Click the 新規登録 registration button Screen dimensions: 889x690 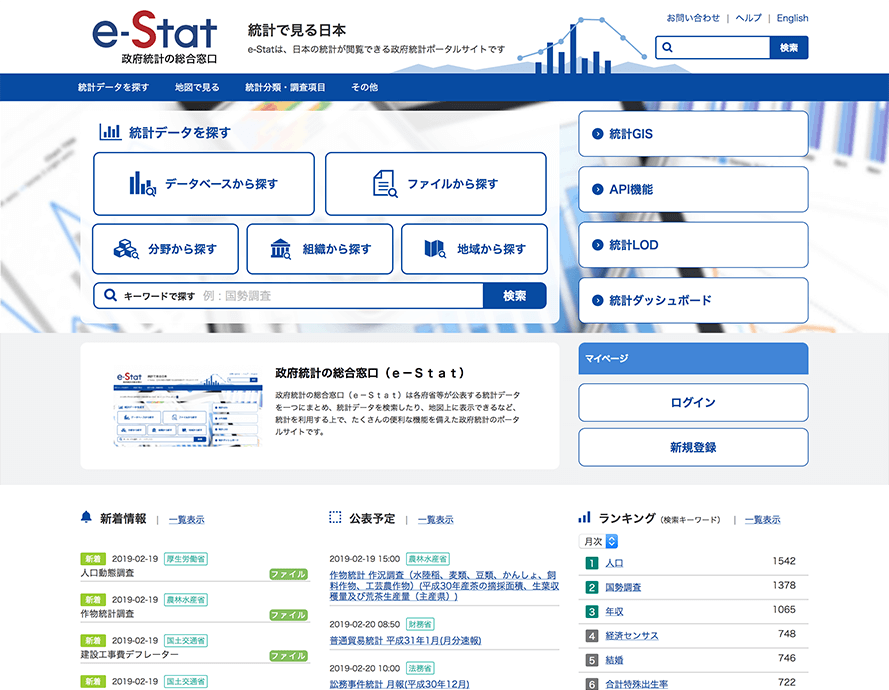(692, 447)
